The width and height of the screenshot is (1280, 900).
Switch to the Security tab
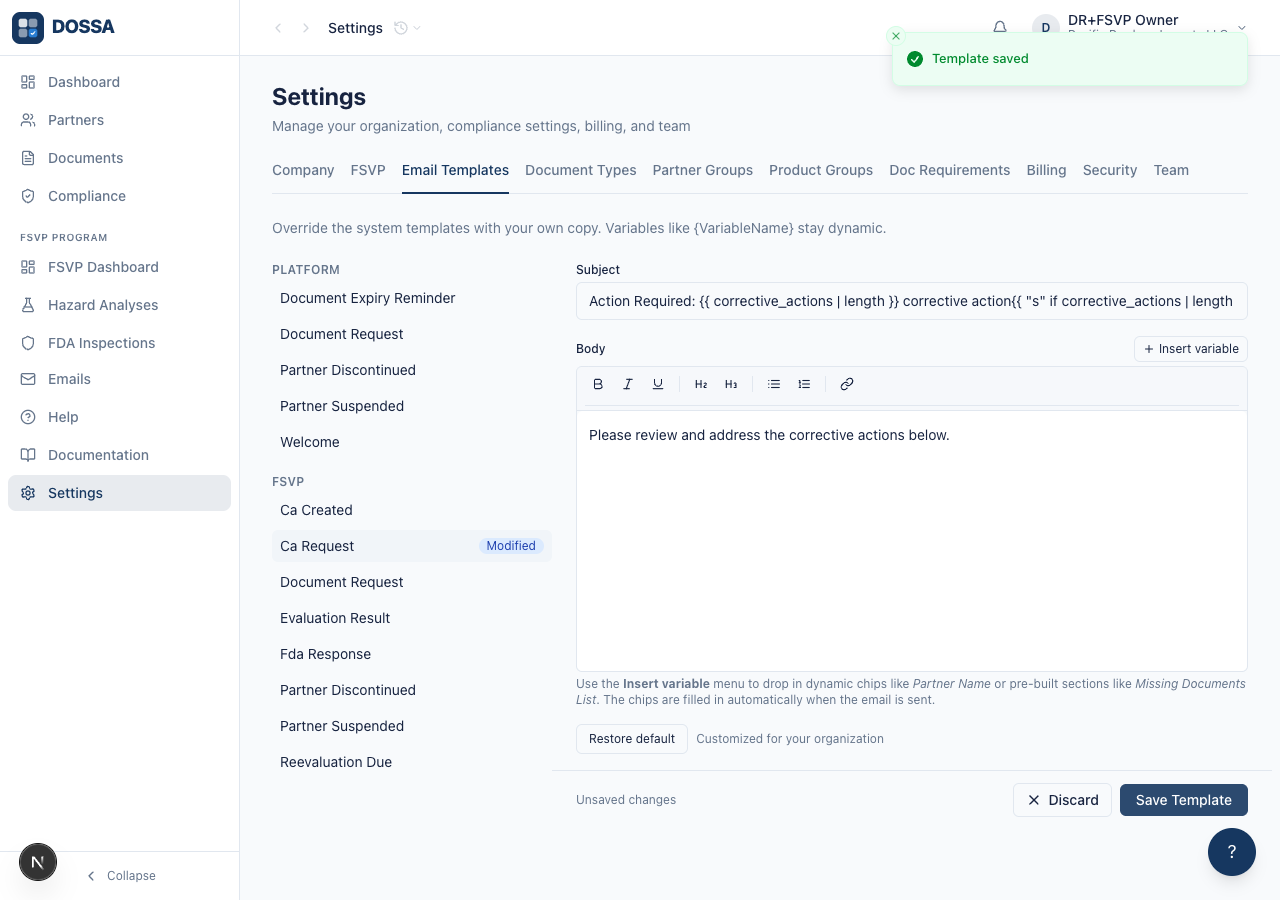pyautogui.click(x=1110, y=170)
